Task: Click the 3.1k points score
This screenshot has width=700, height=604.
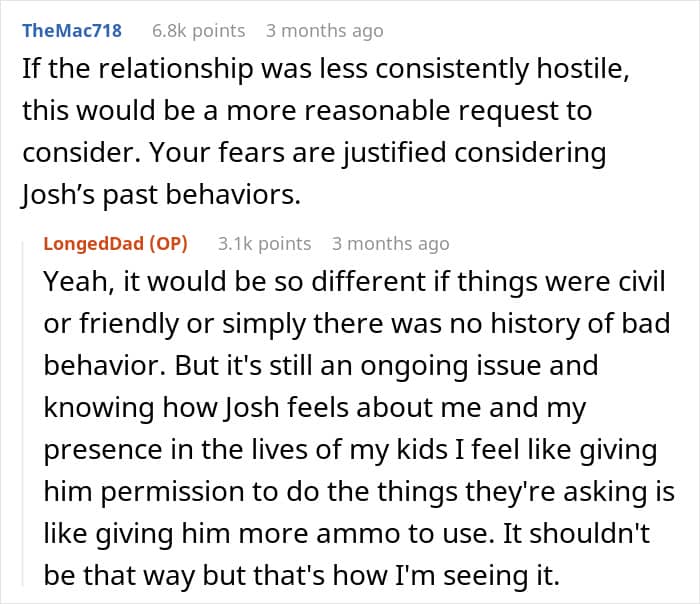Action: pos(264,244)
